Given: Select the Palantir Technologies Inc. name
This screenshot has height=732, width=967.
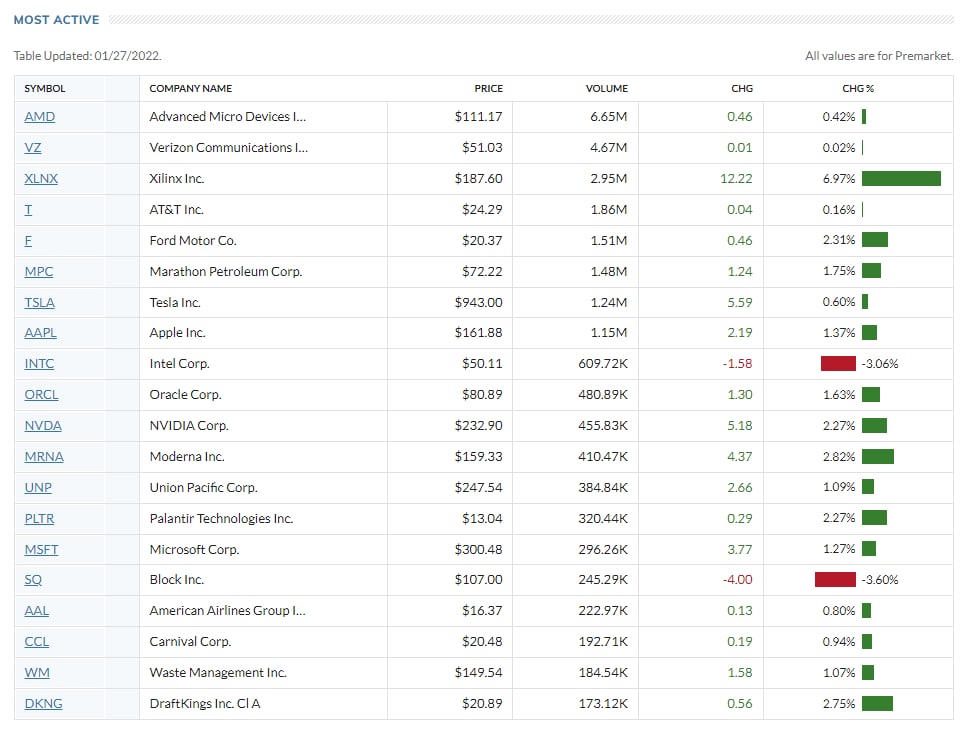Looking at the screenshot, I should (221, 519).
